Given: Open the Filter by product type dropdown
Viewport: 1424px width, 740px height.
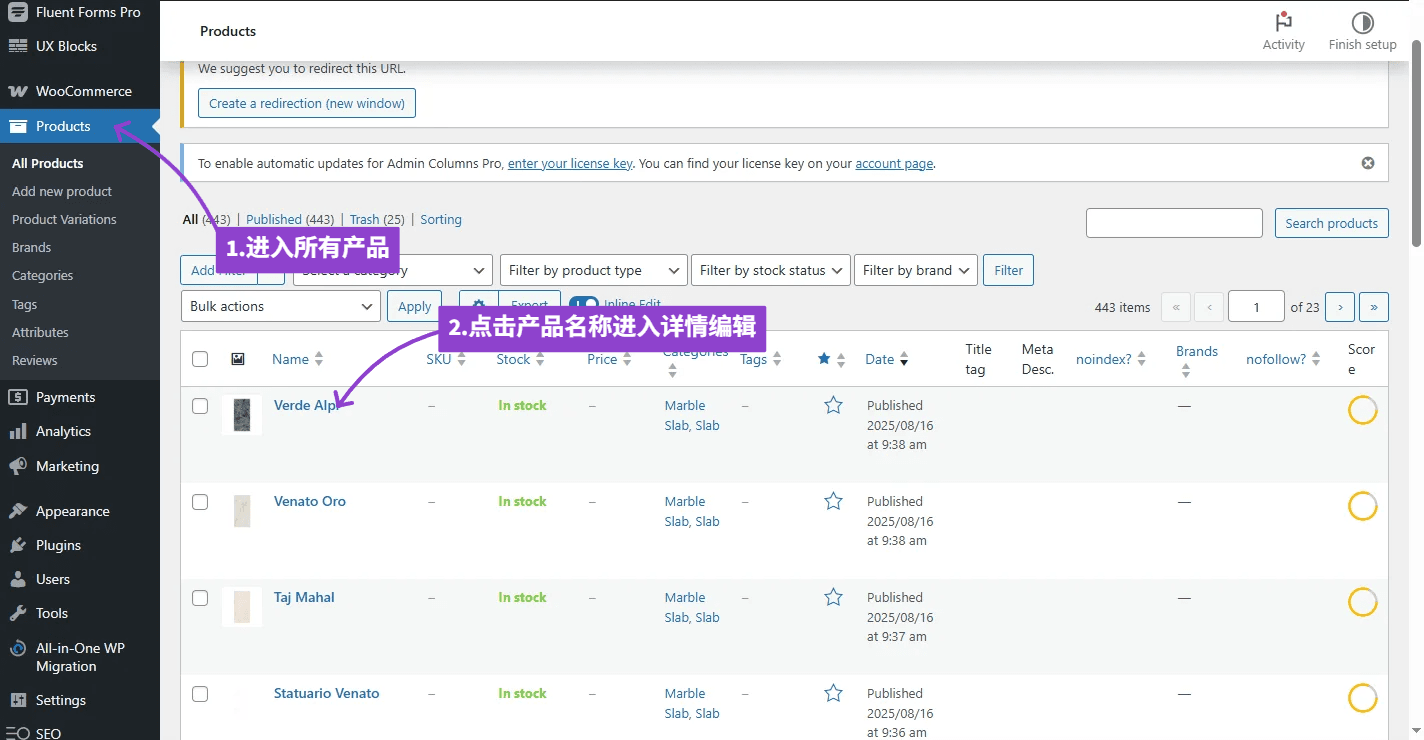Looking at the screenshot, I should [x=594, y=270].
